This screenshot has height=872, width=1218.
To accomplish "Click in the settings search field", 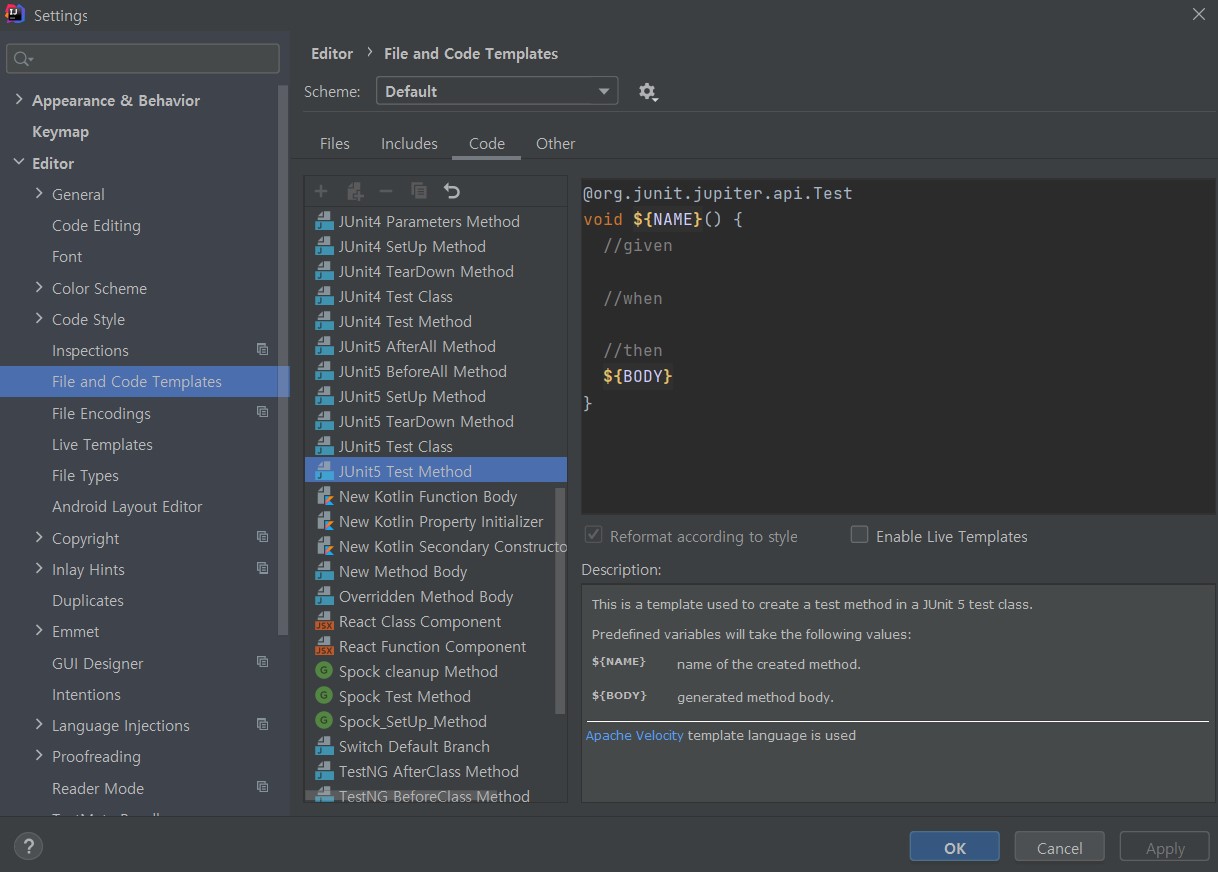I will click(143, 59).
